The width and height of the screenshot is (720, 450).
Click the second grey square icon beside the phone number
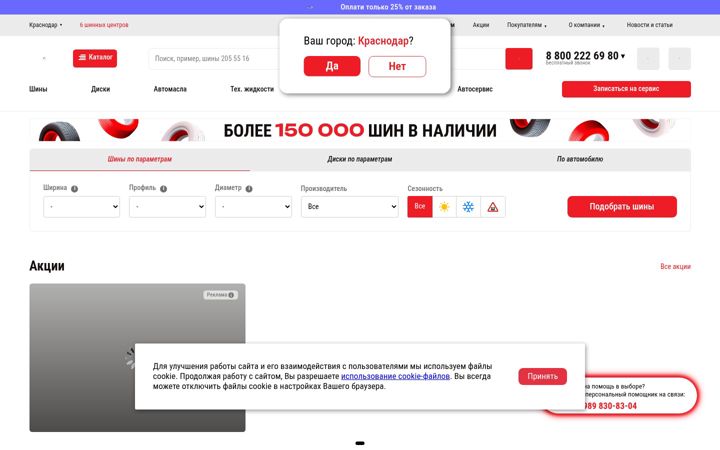[679, 59]
